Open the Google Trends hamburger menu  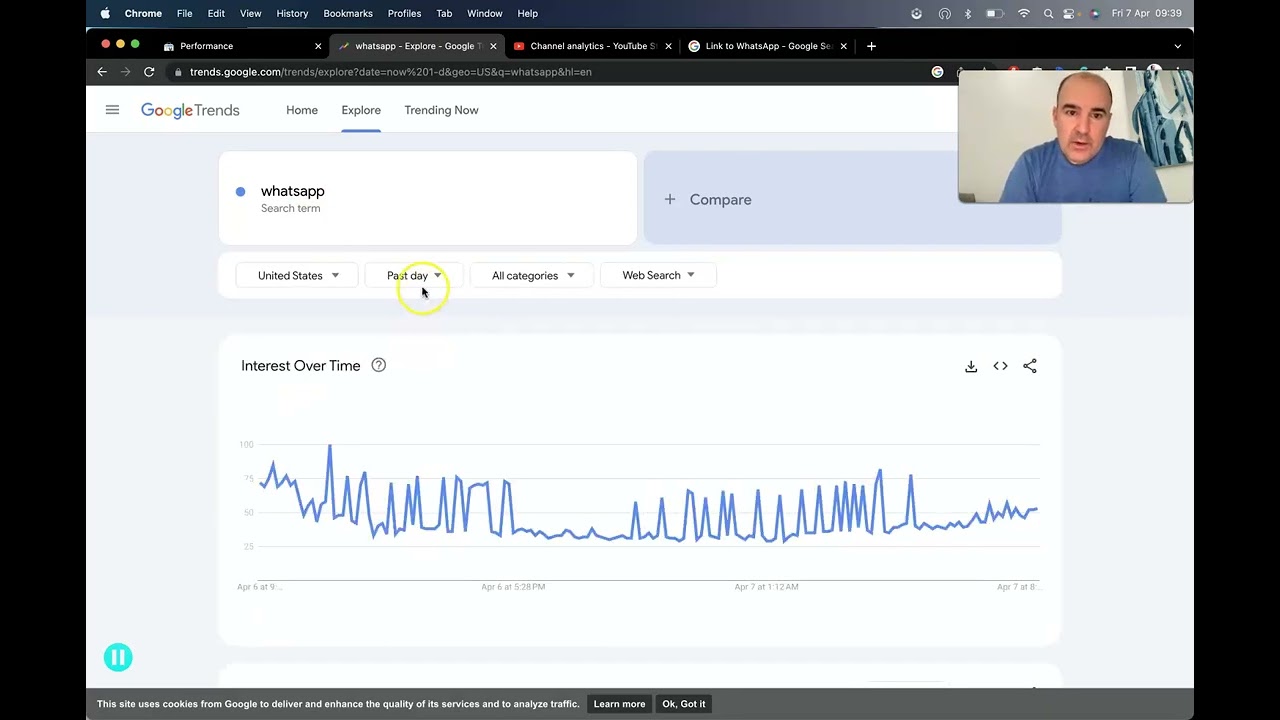(x=112, y=110)
